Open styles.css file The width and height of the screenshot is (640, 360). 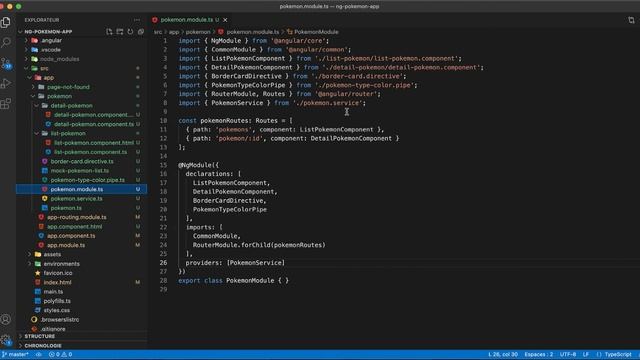56,310
